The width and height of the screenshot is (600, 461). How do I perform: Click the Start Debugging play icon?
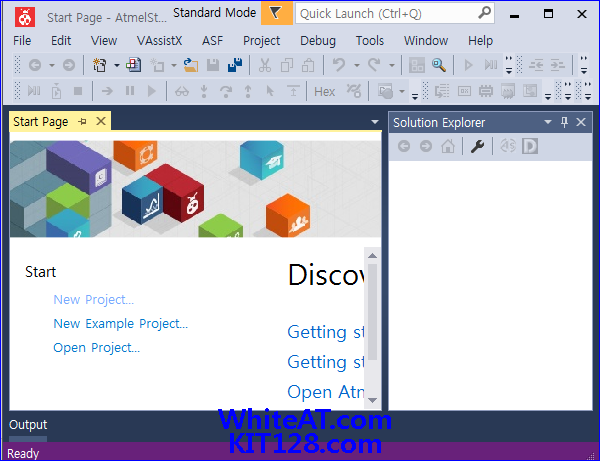[x=468, y=65]
